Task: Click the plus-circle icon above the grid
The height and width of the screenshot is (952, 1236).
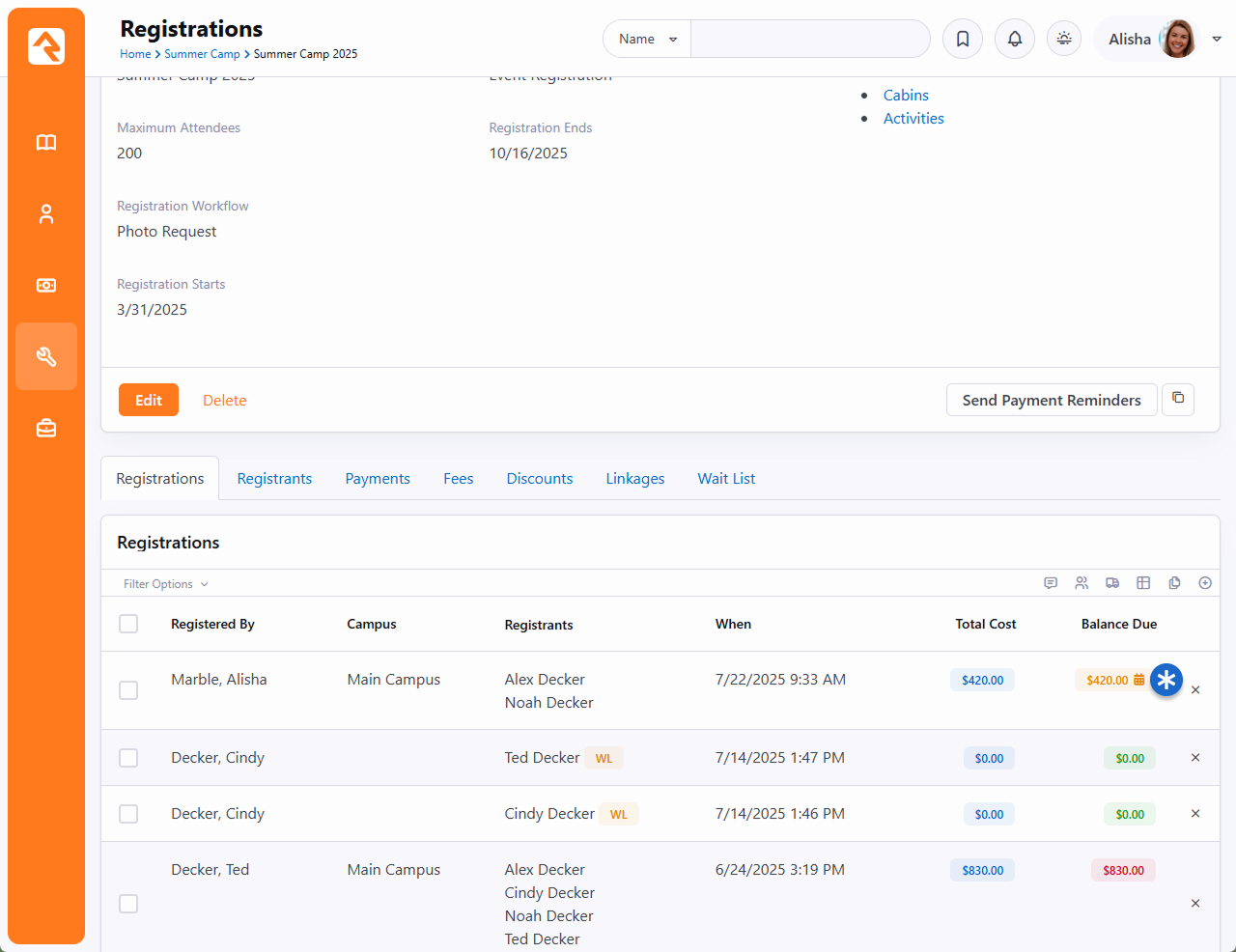Action: 1205,583
